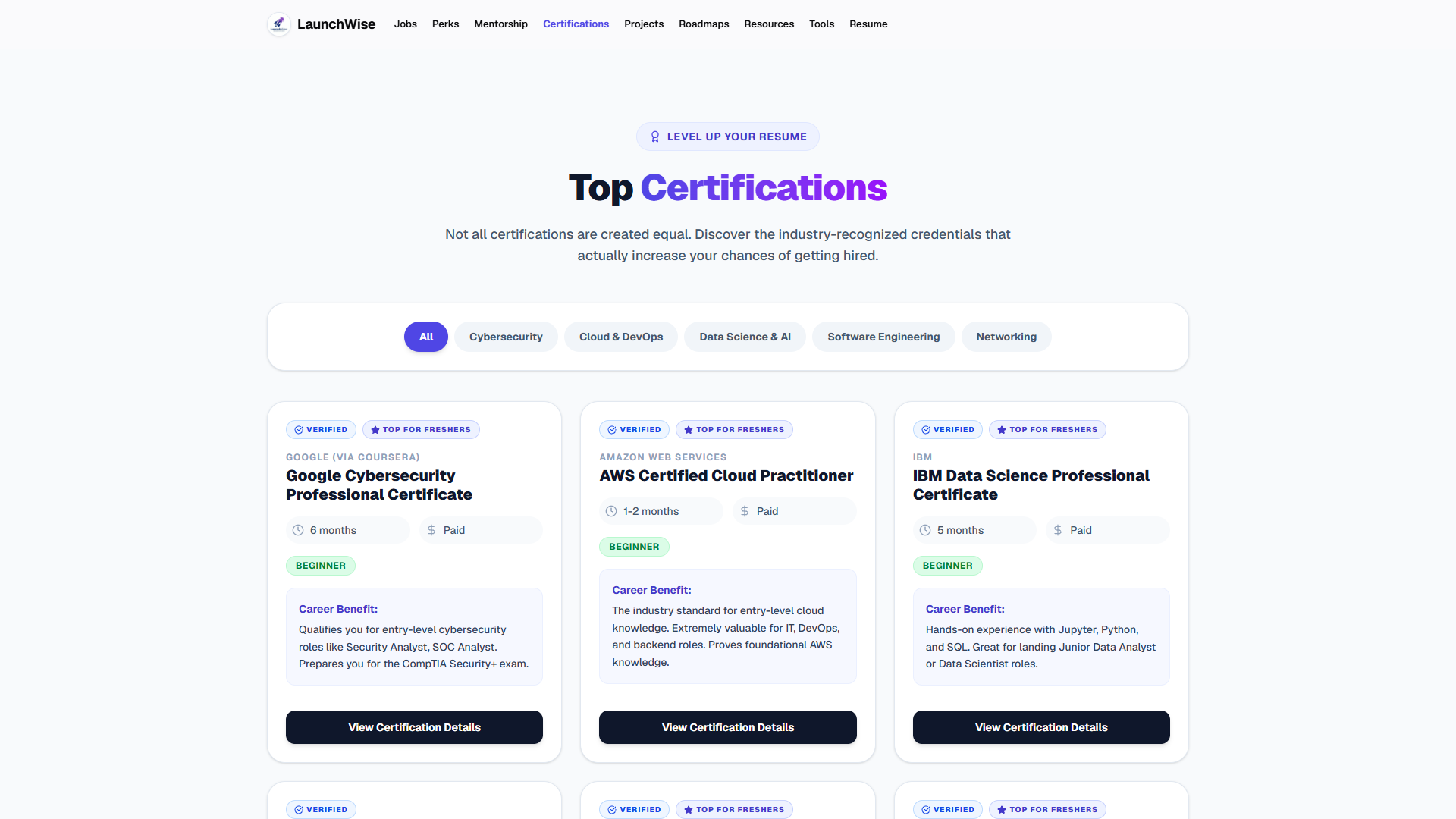Select the All filter pill
The height and width of the screenshot is (819, 1456).
[x=426, y=337]
